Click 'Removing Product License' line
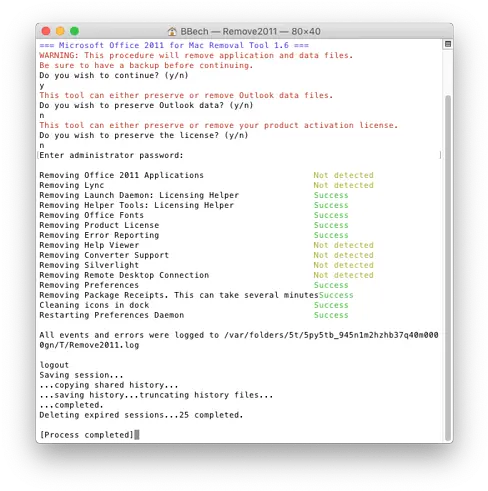488x491 pixels. 99,225
